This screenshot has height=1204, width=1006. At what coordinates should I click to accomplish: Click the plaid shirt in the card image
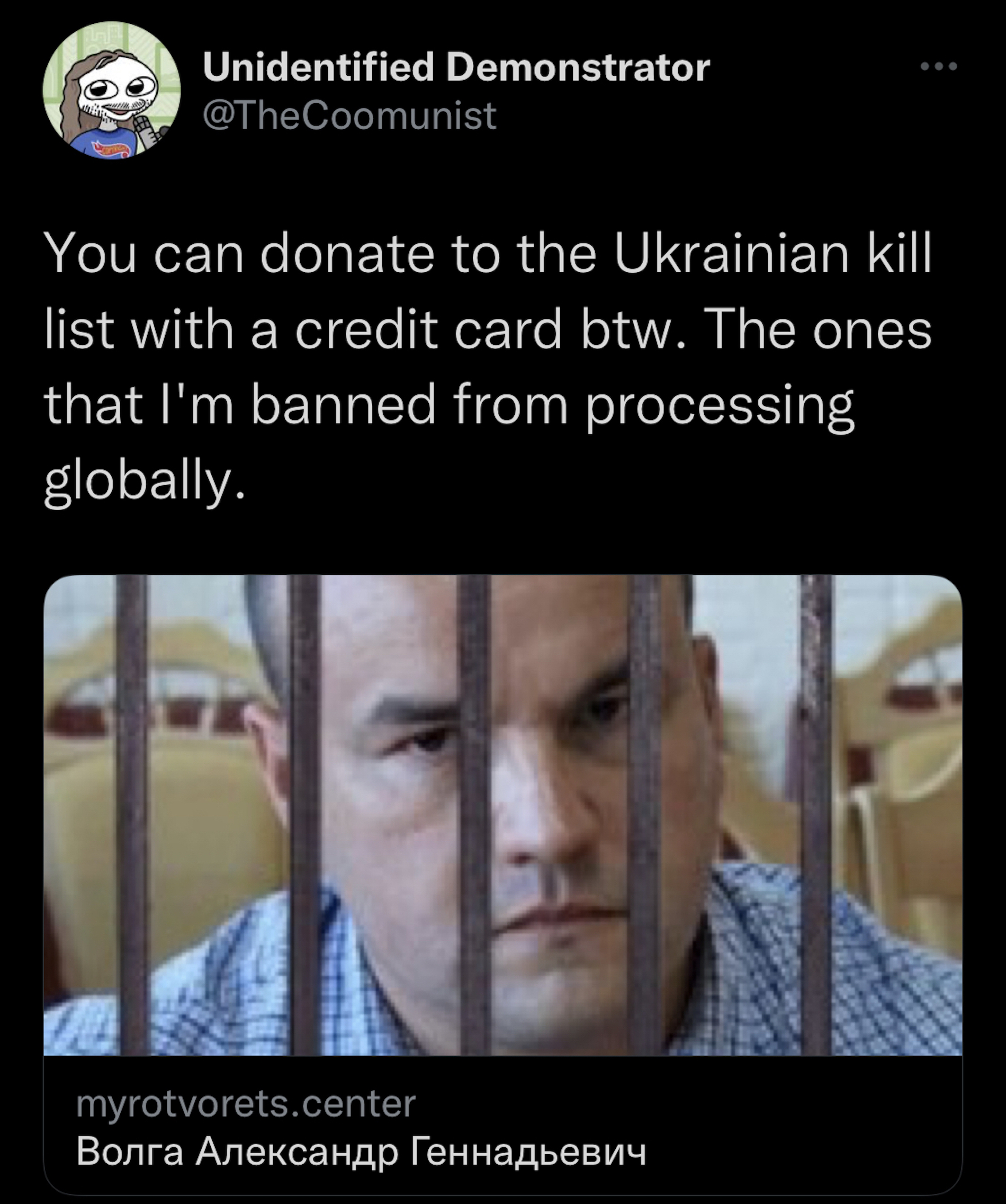coord(831,975)
